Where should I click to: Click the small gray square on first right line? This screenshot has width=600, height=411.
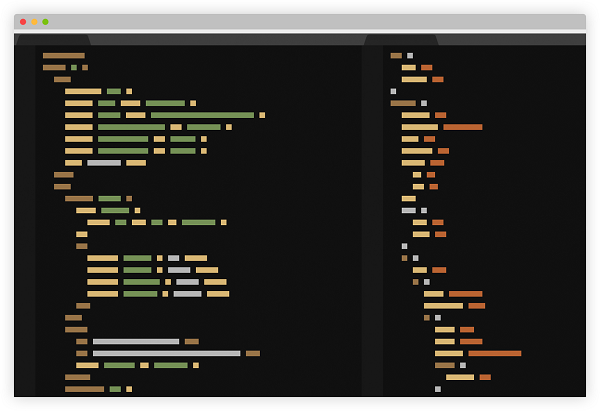pyautogui.click(x=410, y=56)
